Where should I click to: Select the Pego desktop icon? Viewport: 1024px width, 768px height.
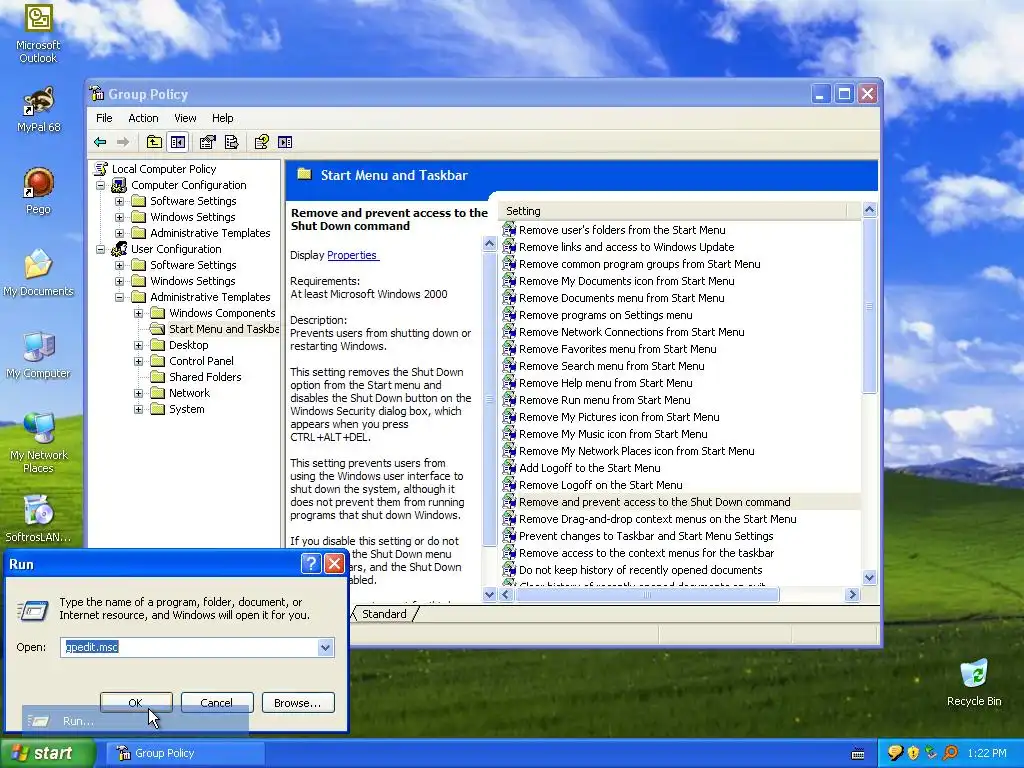tap(38, 191)
